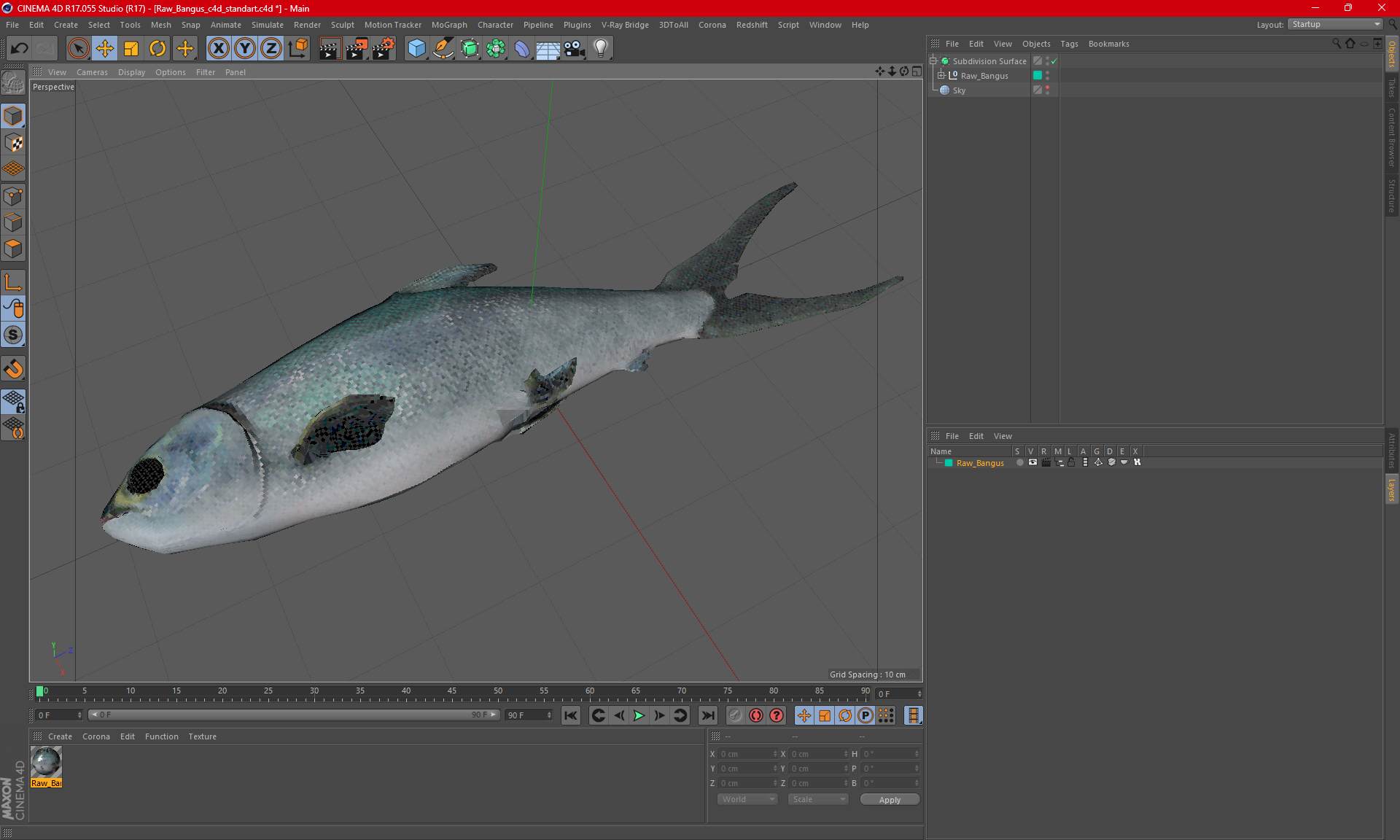This screenshot has height=840, width=1400.
Task: Switch to Model mode
Action: click(13, 117)
